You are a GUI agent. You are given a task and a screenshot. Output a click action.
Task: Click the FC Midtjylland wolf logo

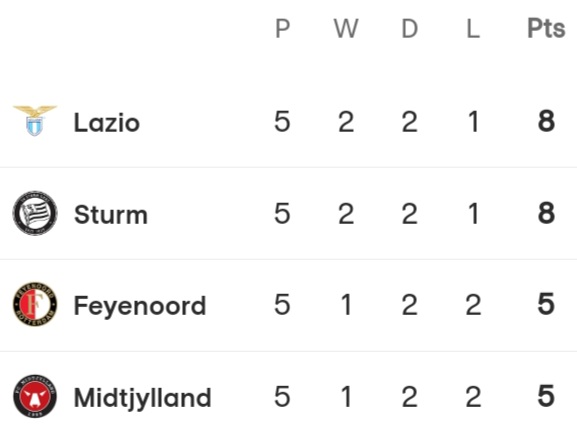[x=35, y=396]
